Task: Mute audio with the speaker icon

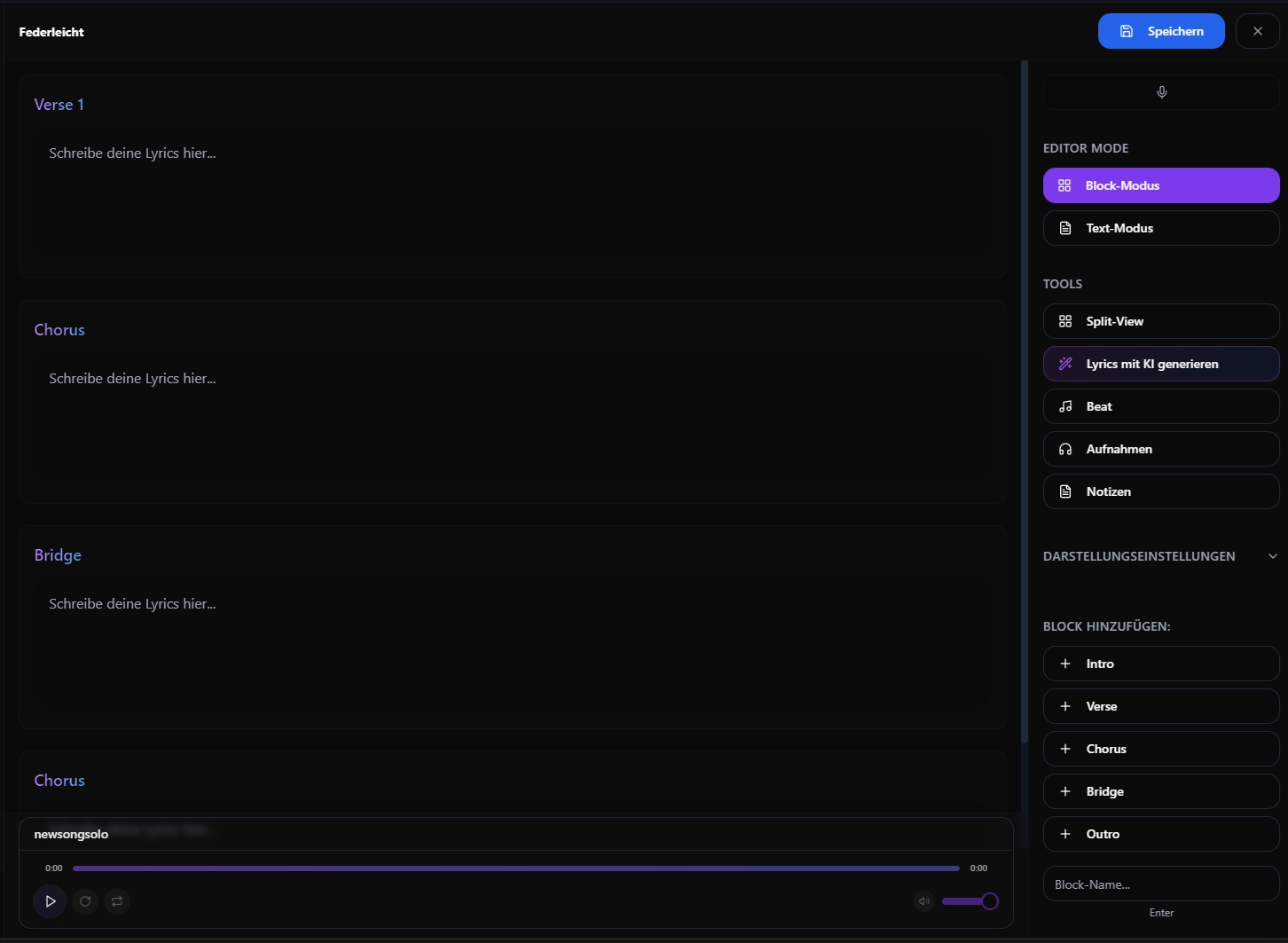Action: coord(924,901)
